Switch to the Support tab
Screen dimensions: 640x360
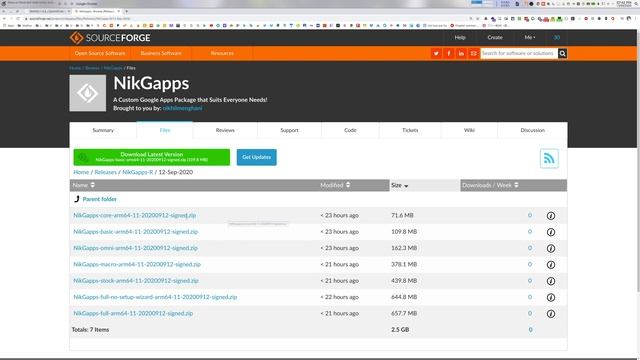(x=289, y=130)
